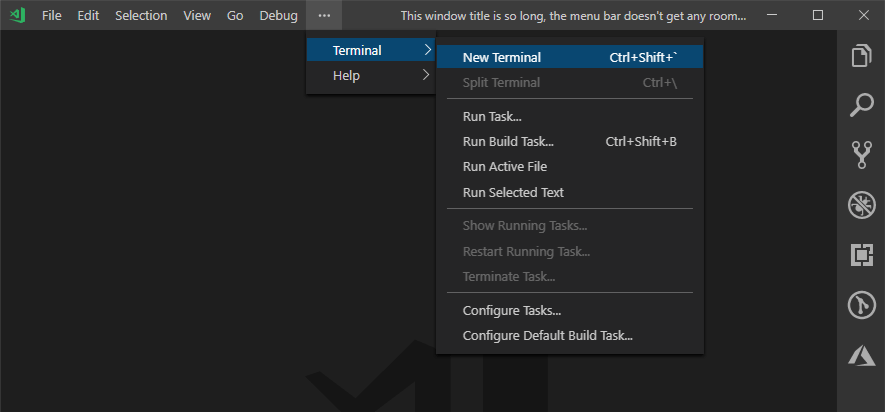Maximize the VS Code window

click(x=818, y=16)
